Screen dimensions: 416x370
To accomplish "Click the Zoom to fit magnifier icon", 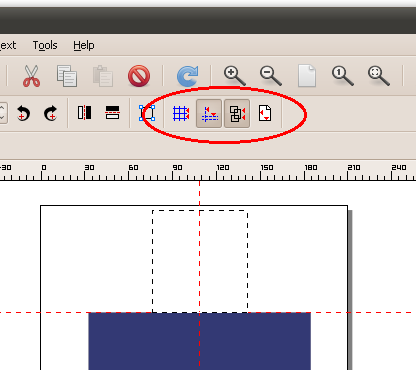I will click(379, 76).
